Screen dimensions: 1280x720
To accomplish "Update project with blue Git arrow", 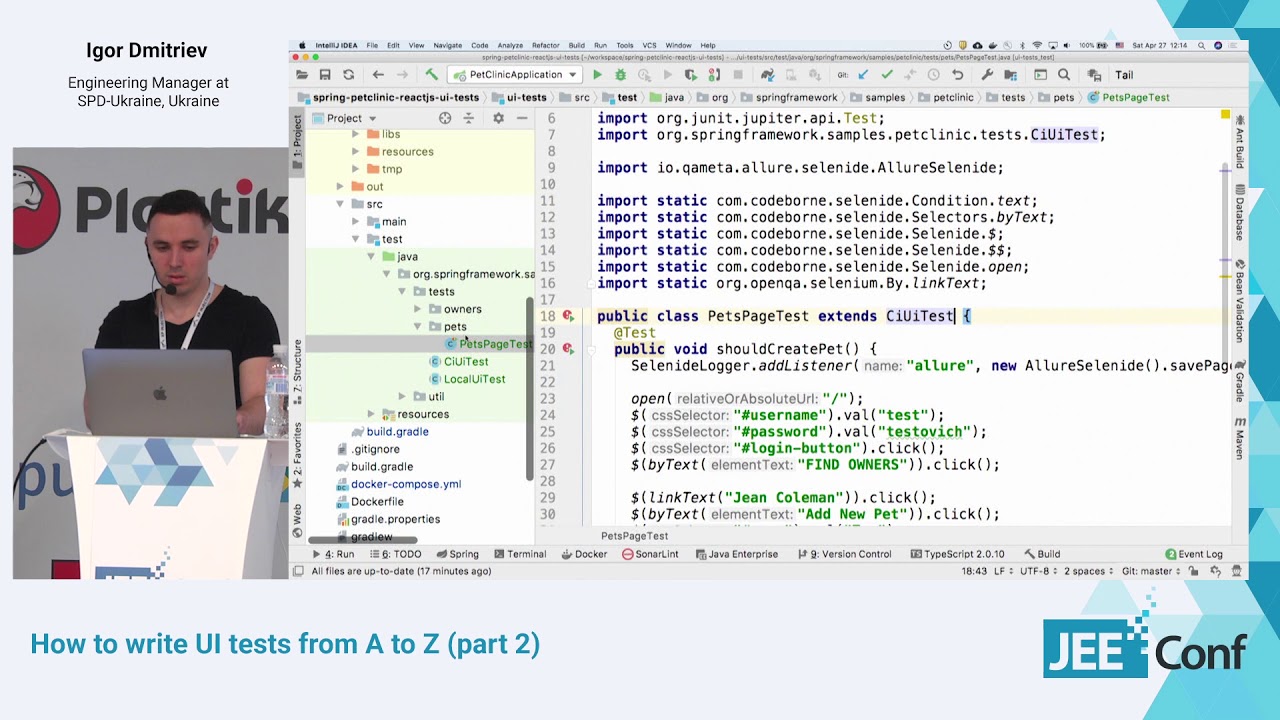I will point(865,75).
